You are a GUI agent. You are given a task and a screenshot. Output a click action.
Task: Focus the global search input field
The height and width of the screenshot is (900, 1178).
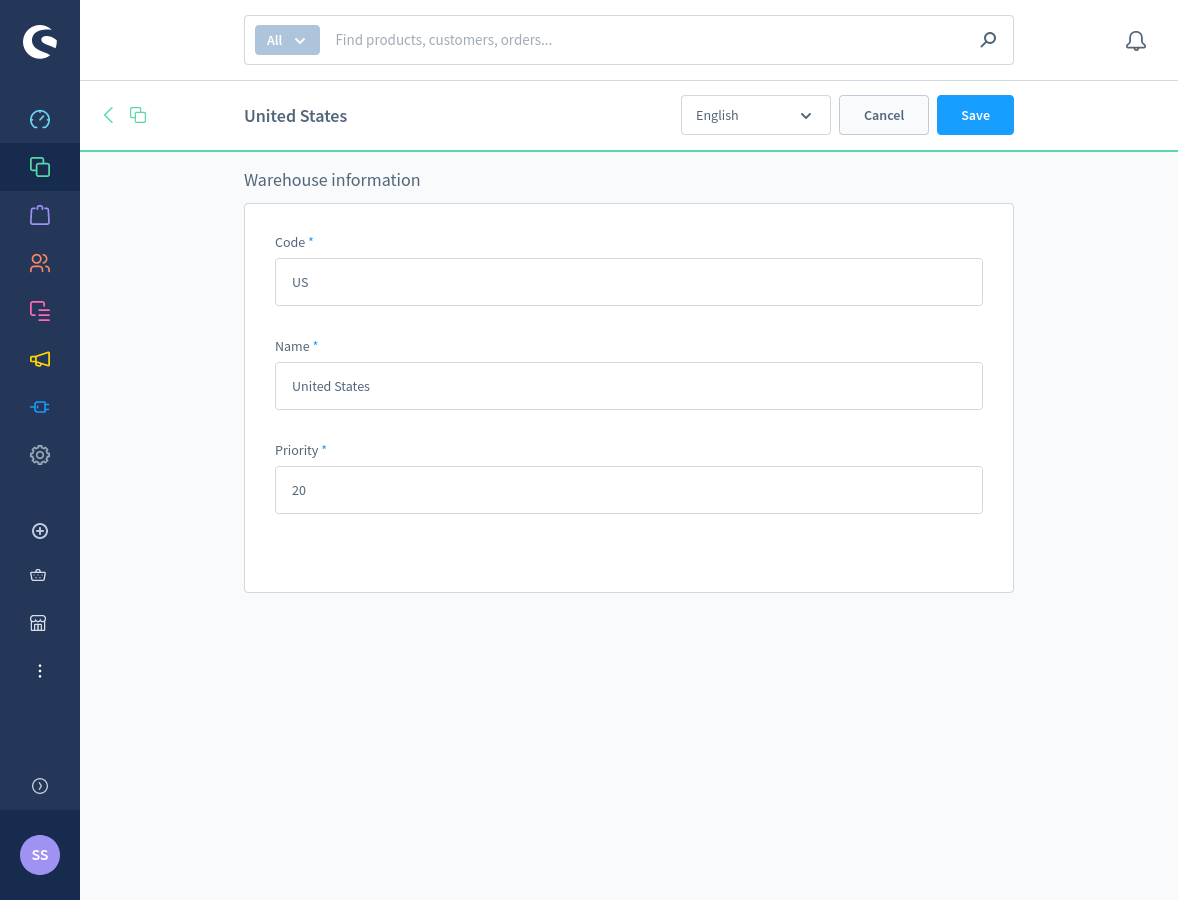650,40
